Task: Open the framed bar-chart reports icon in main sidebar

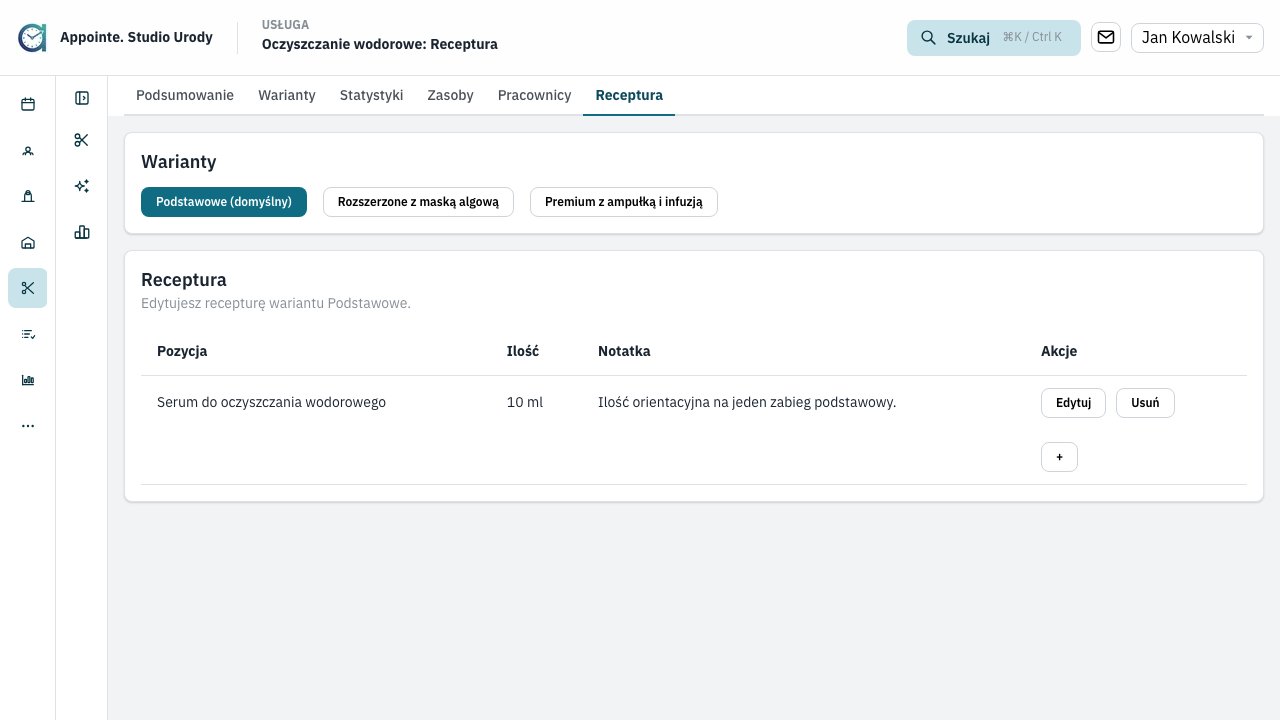Action: point(28,380)
